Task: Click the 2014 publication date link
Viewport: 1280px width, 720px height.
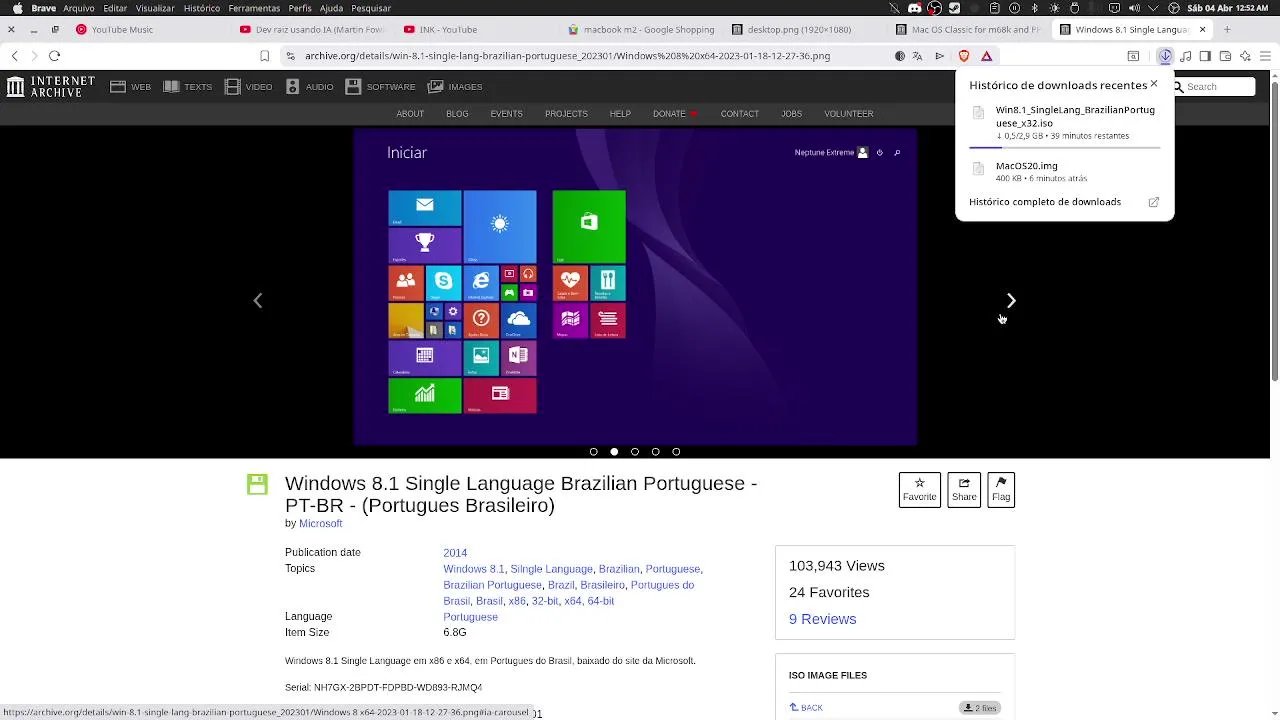Action: tap(455, 553)
